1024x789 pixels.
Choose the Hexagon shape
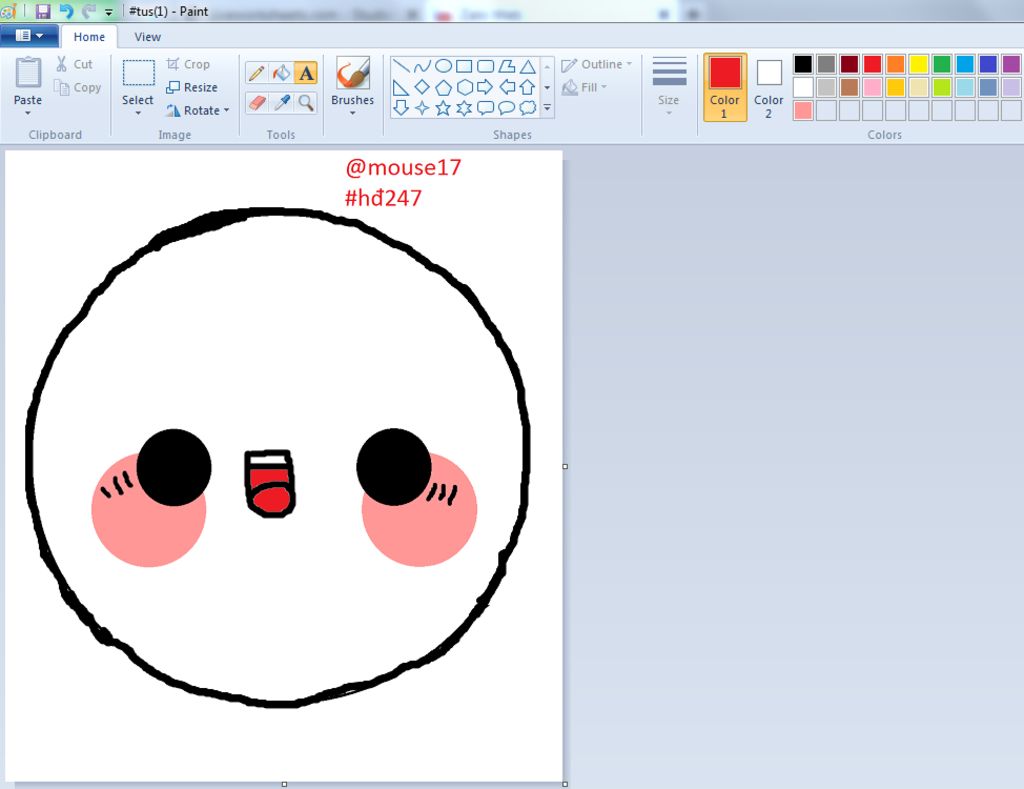coord(464,87)
